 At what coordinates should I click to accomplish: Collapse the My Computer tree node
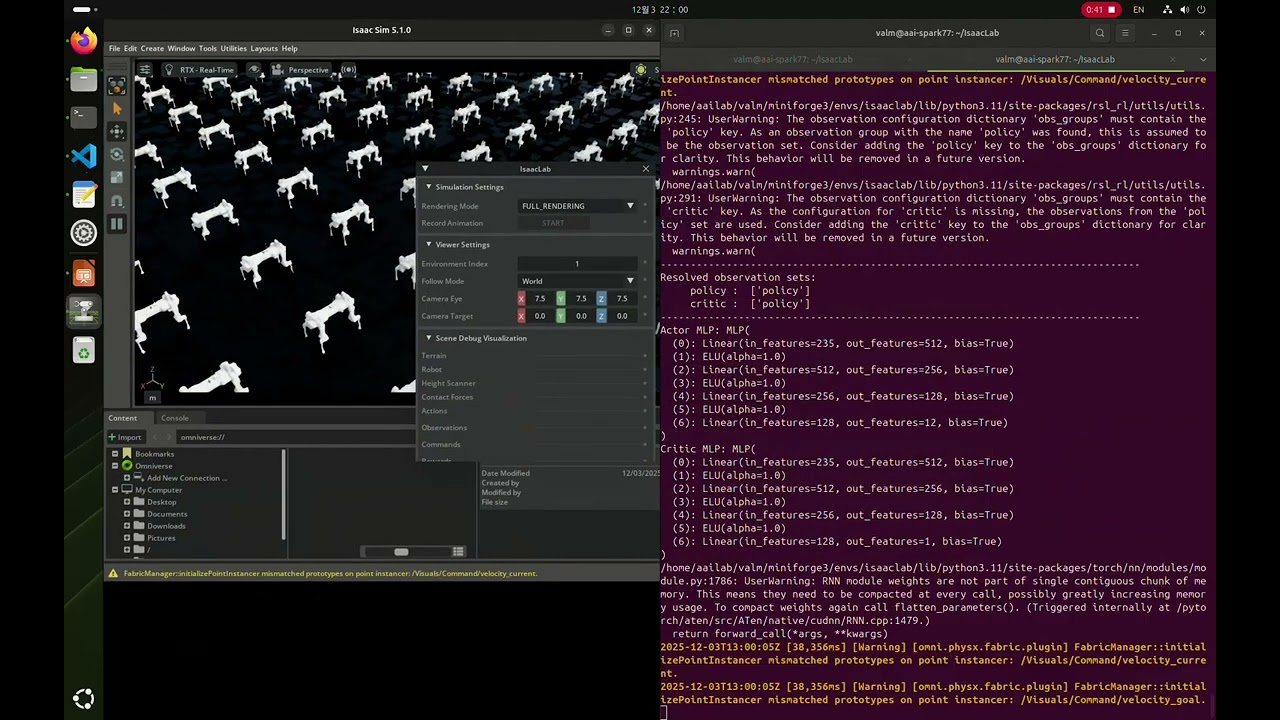click(115, 490)
